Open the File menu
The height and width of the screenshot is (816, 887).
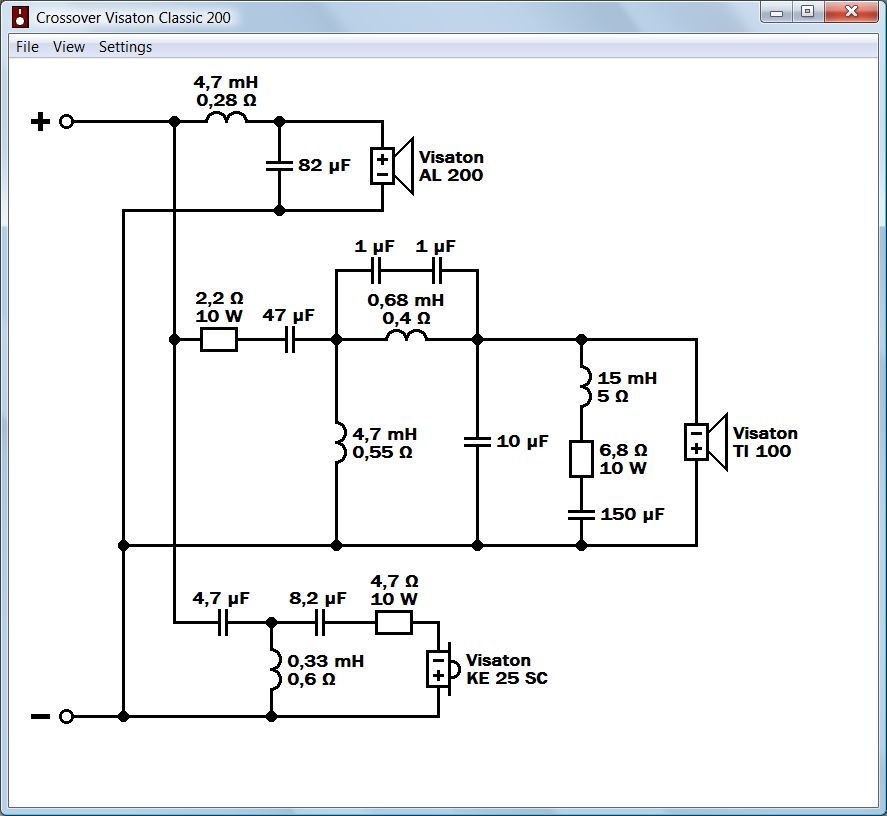click(x=27, y=47)
